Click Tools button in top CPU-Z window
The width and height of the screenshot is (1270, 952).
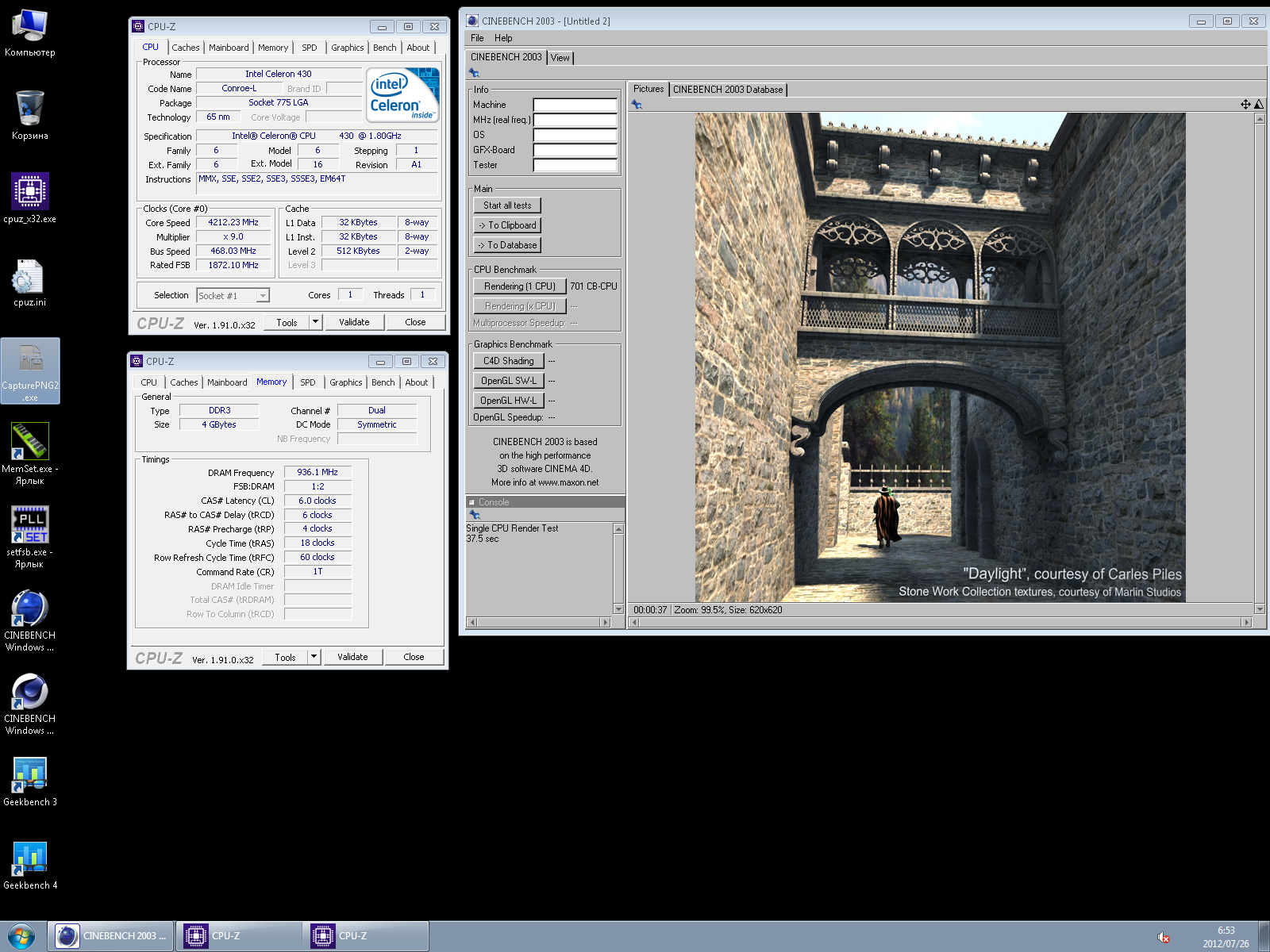[287, 322]
